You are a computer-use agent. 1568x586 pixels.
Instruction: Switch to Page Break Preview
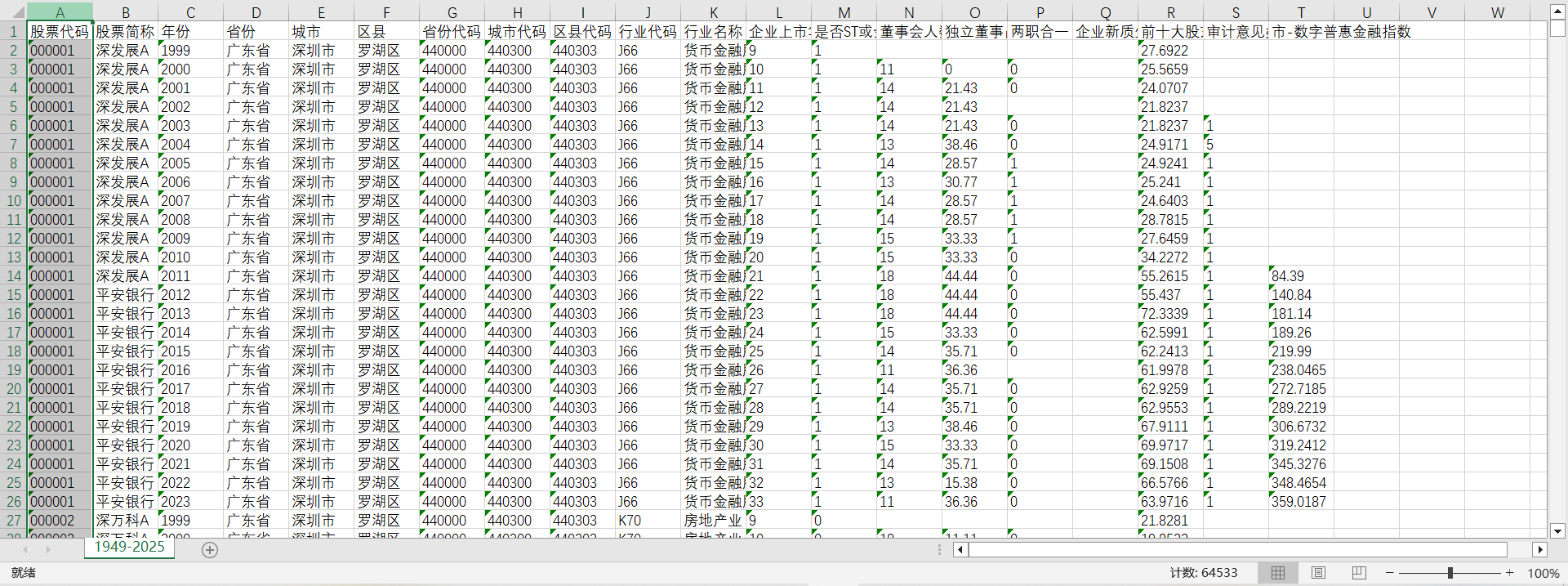(1359, 573)
